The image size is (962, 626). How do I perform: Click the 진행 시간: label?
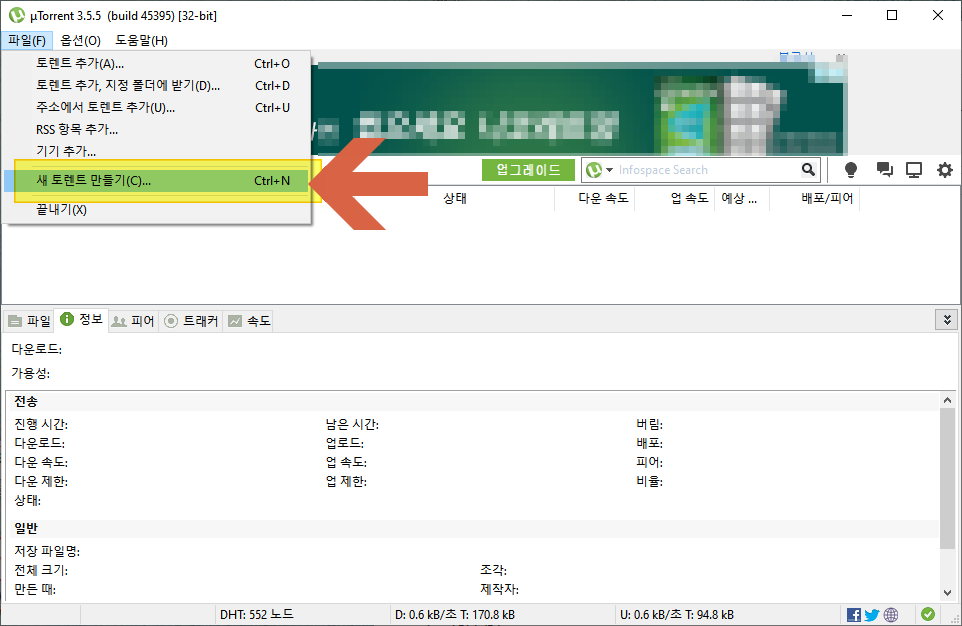point(41,424)
